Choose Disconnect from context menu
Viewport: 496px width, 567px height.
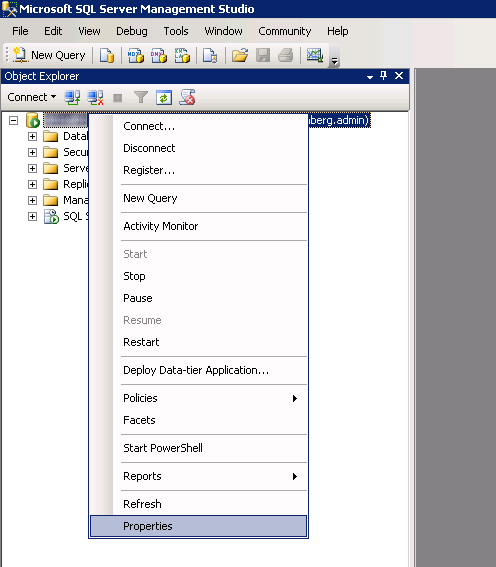click(198, 148)
